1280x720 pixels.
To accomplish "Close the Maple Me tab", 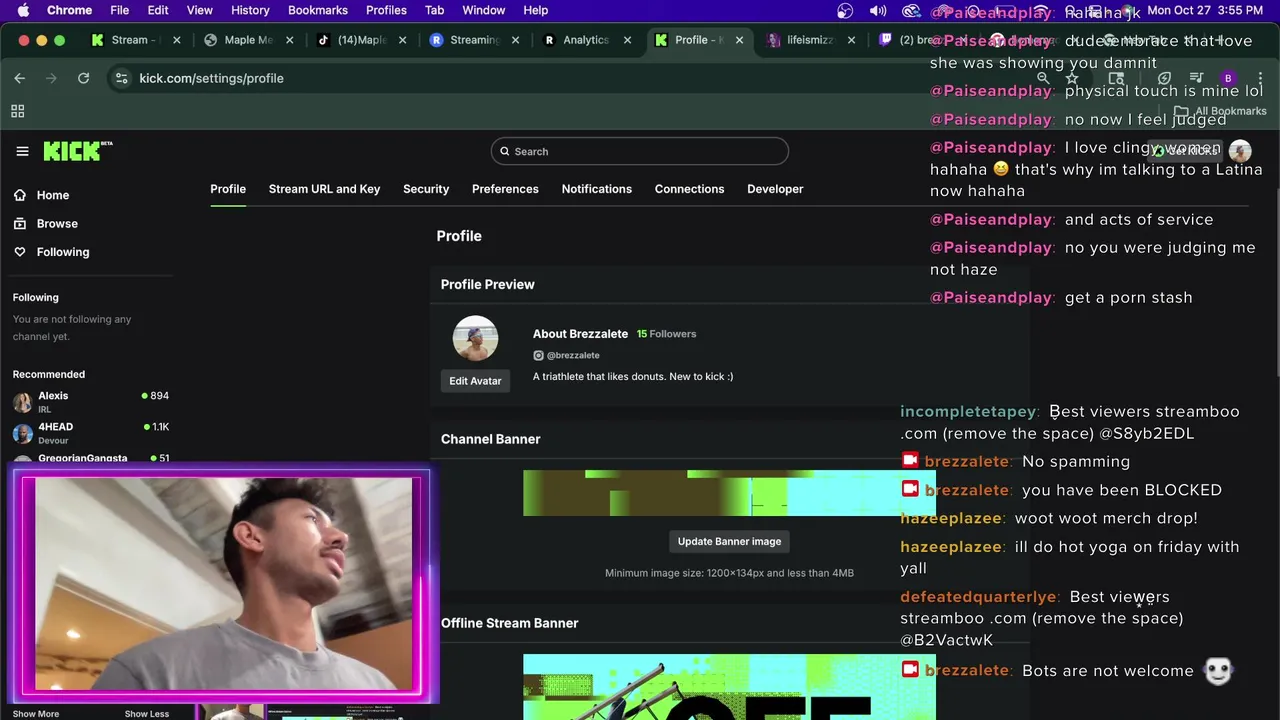I will point(290,40).
